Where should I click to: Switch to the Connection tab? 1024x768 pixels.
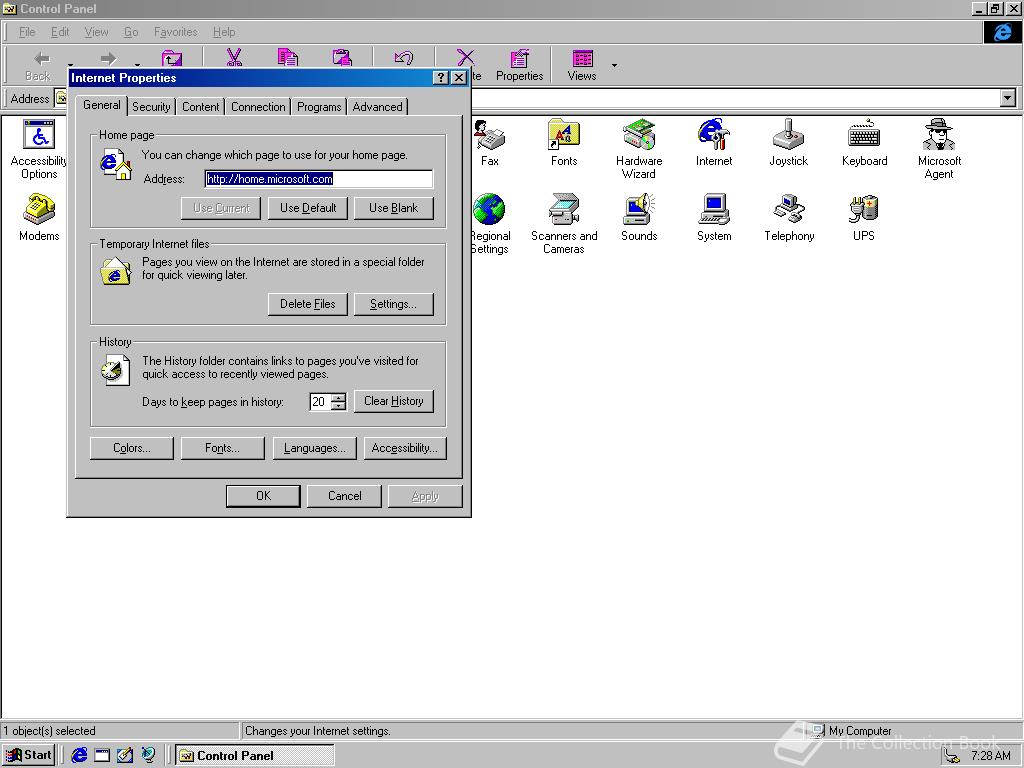[258, 107]
